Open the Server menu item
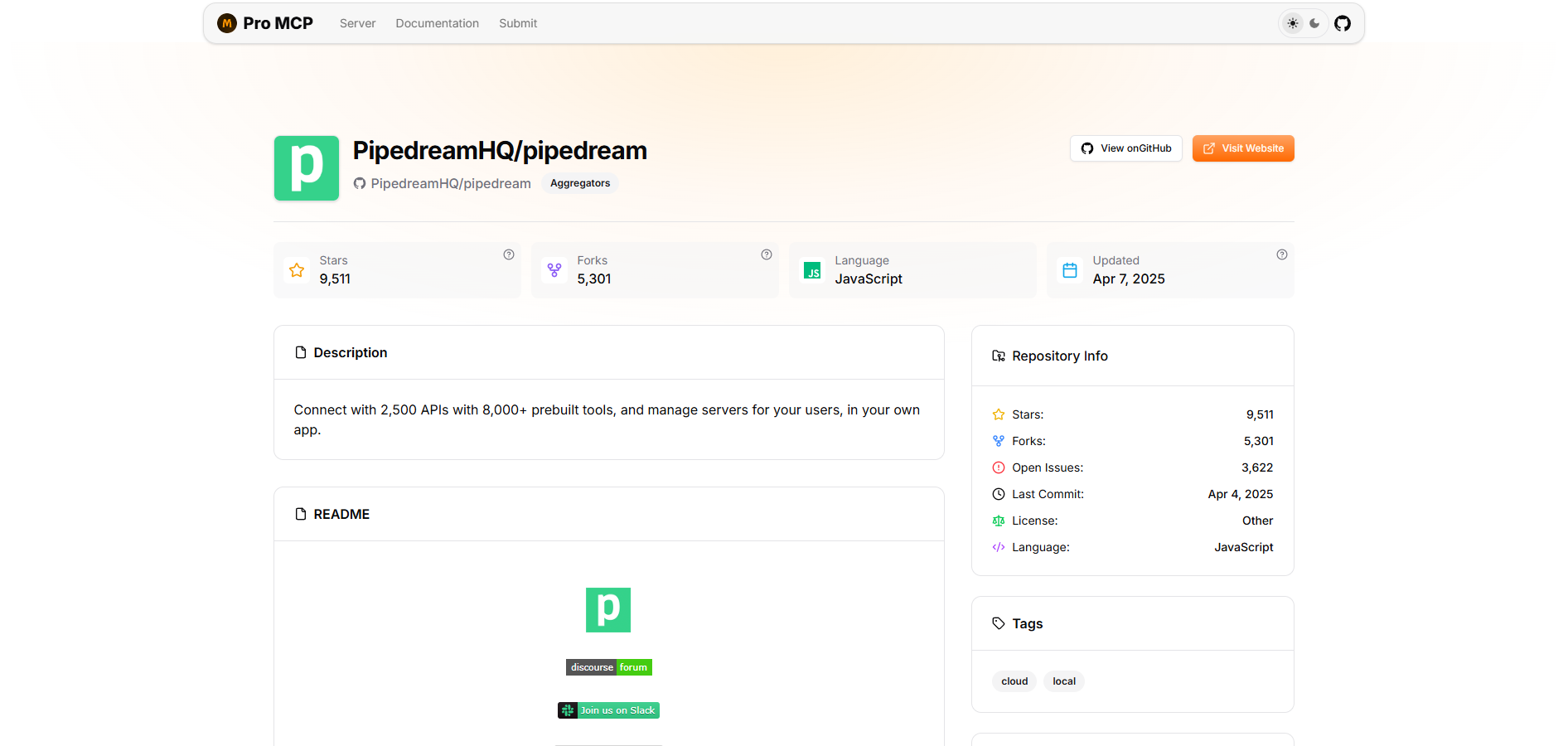This screenshot has height=746, width=1568. (x=357, y=23)
